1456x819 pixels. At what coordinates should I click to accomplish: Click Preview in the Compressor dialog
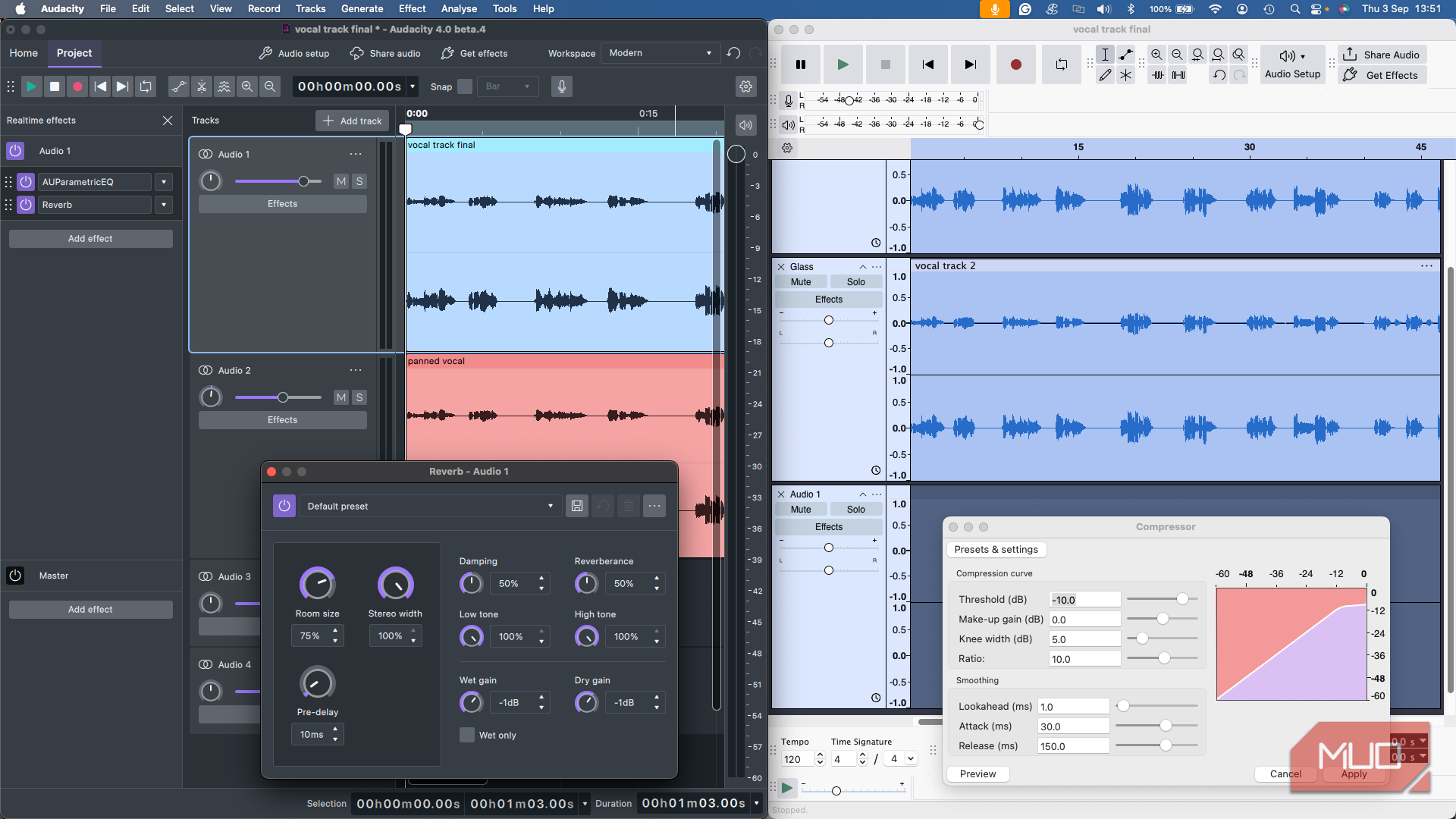pyautogui.click(x=977, y=774)
